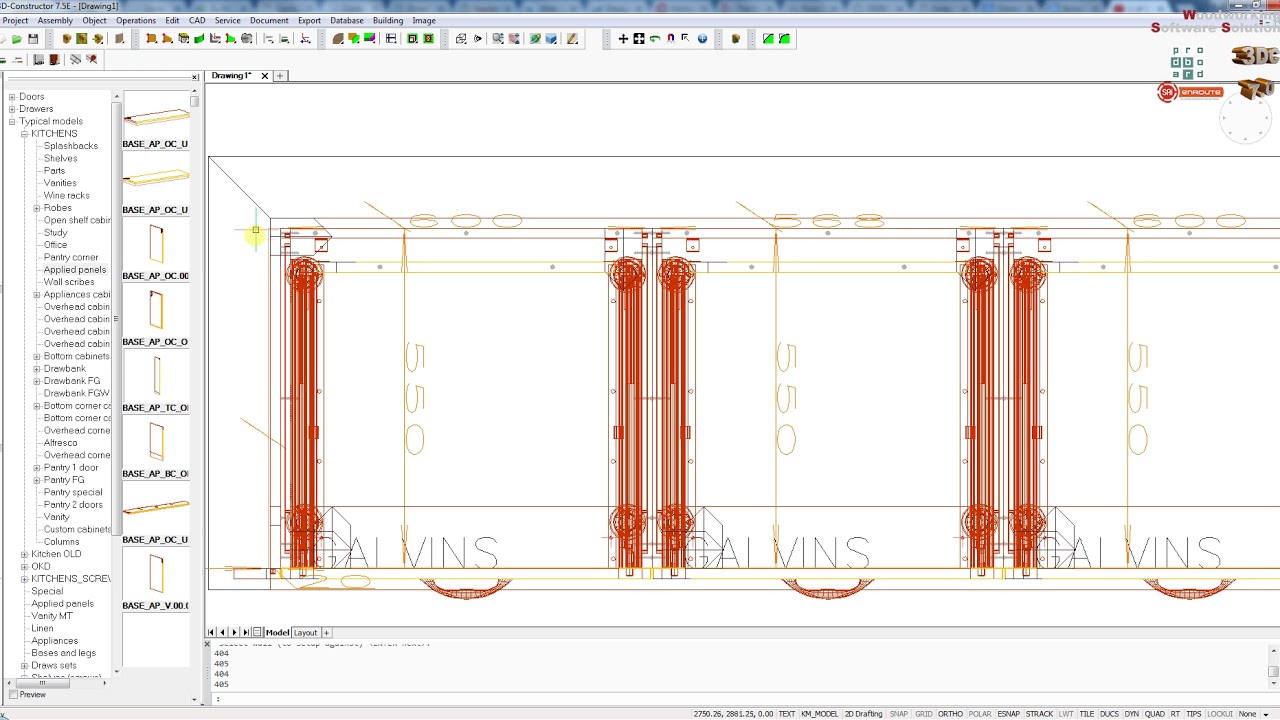
Task: Click the green undo arrow icon
Action: click(655, 39)
